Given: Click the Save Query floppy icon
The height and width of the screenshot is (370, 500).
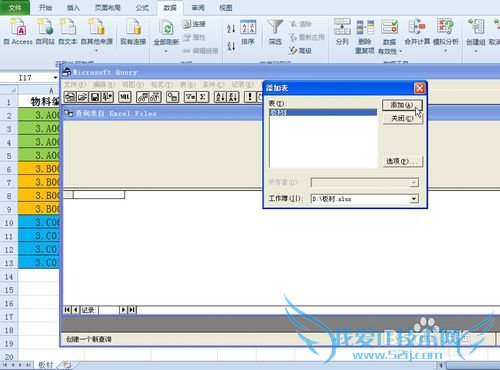Looking at the screenshot, I should click(95, 97).
